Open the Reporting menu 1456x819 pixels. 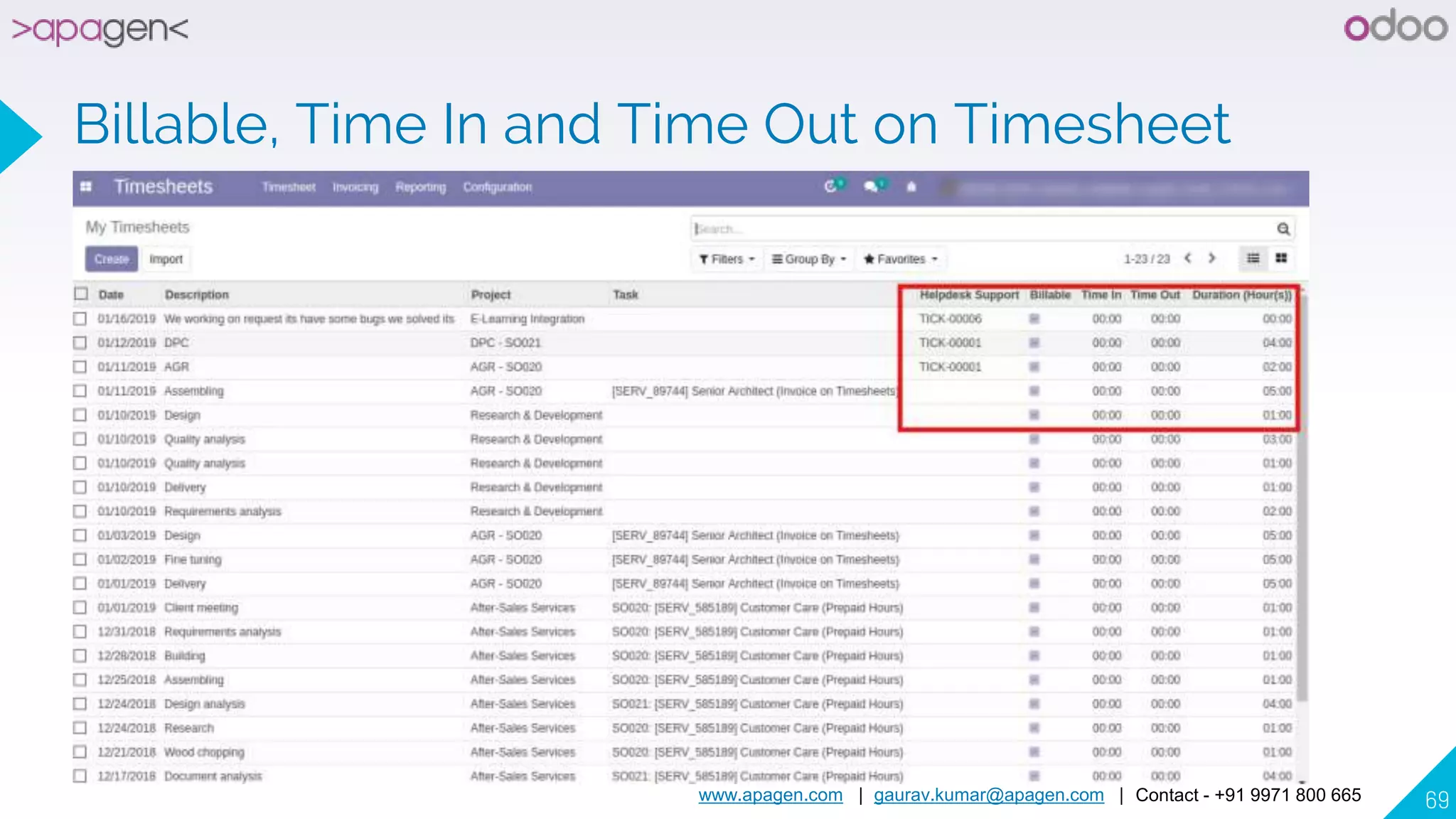[421, 187]
